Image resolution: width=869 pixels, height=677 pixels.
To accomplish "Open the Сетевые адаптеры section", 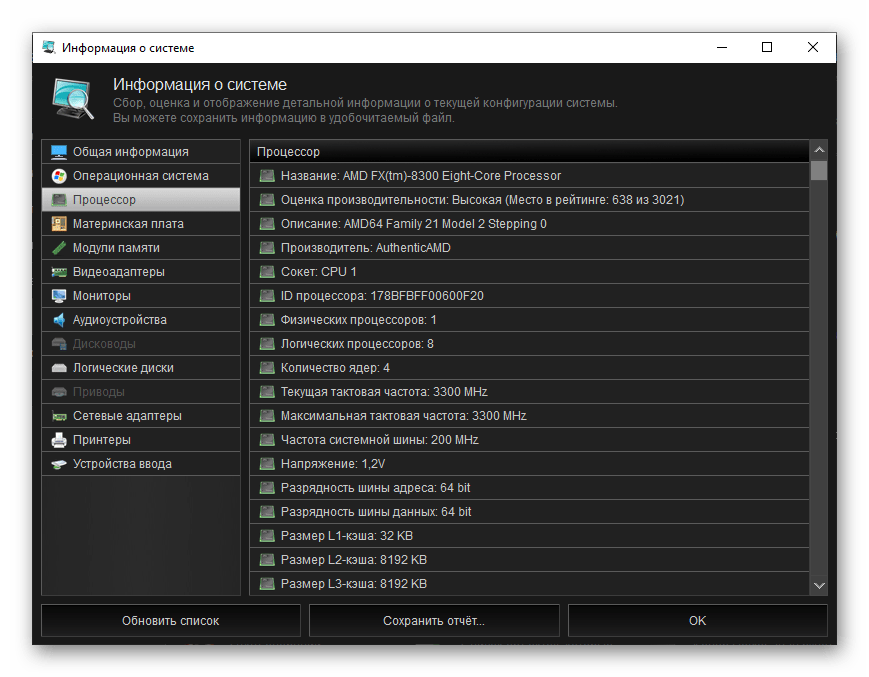I will [141, 416].
